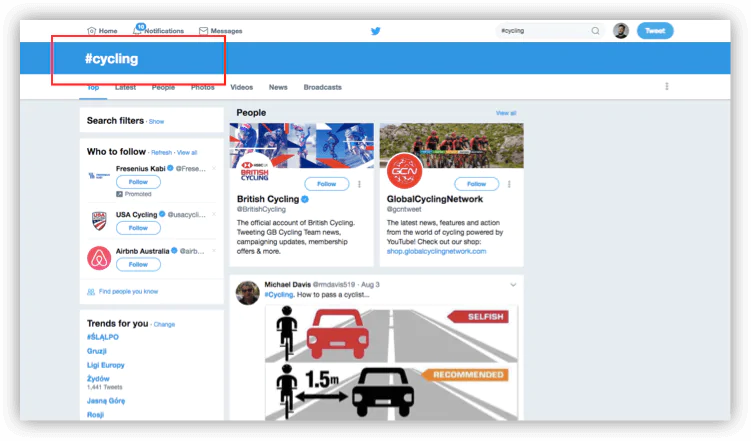Image resolution: width=751 pixels, height=441 pixels.
Task: Open British Cycling profile name
Action: pyautogui.click(x=268, y=199)
